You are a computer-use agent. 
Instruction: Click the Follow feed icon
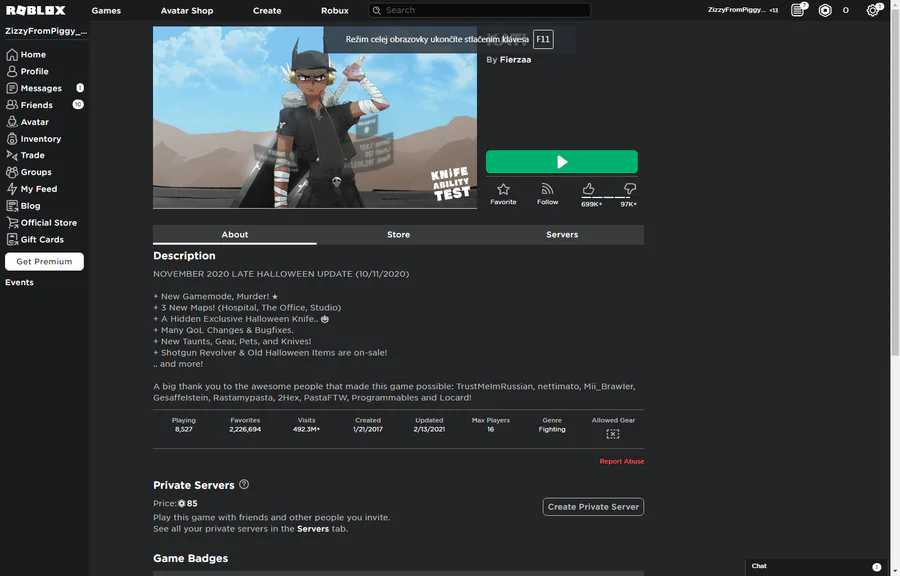[547, 189]
